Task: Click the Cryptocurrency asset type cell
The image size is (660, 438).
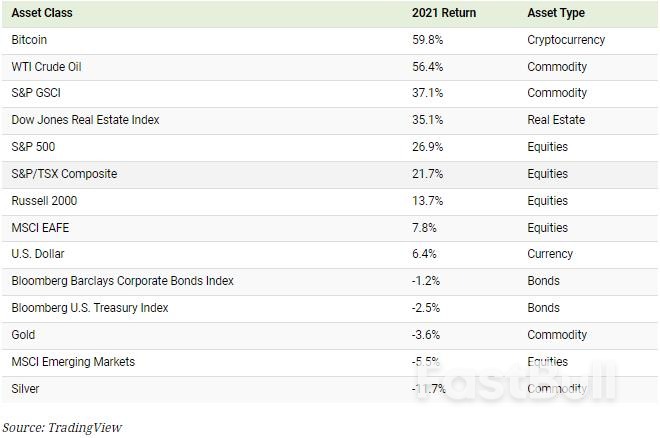Action: coord(566,40)
